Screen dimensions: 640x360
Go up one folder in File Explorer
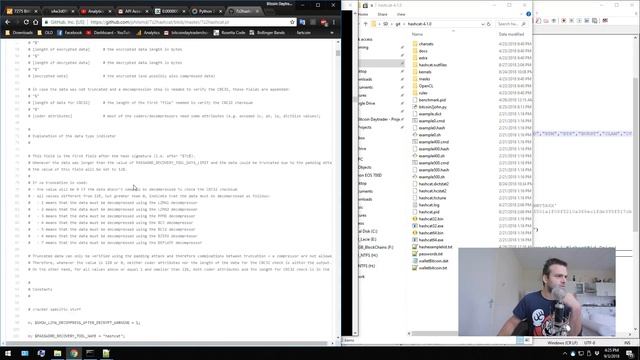(x=365, y=24)
